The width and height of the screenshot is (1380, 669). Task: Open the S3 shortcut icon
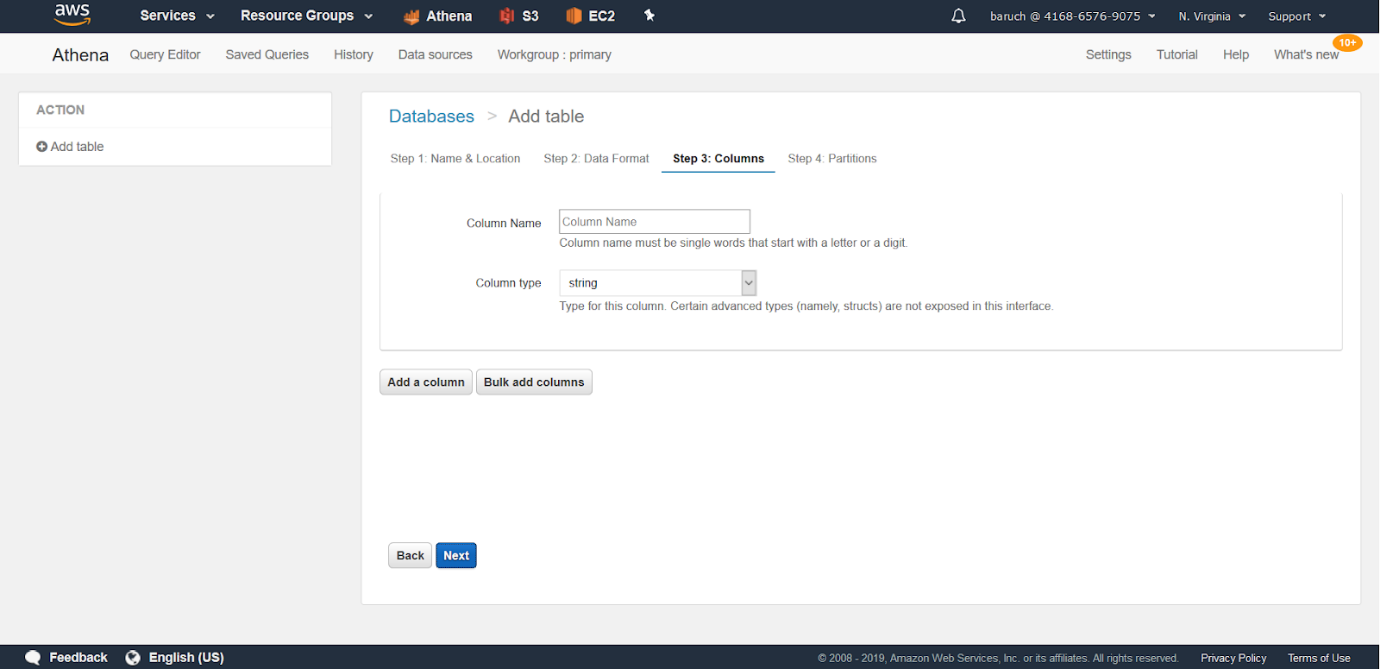pos(506,16)
